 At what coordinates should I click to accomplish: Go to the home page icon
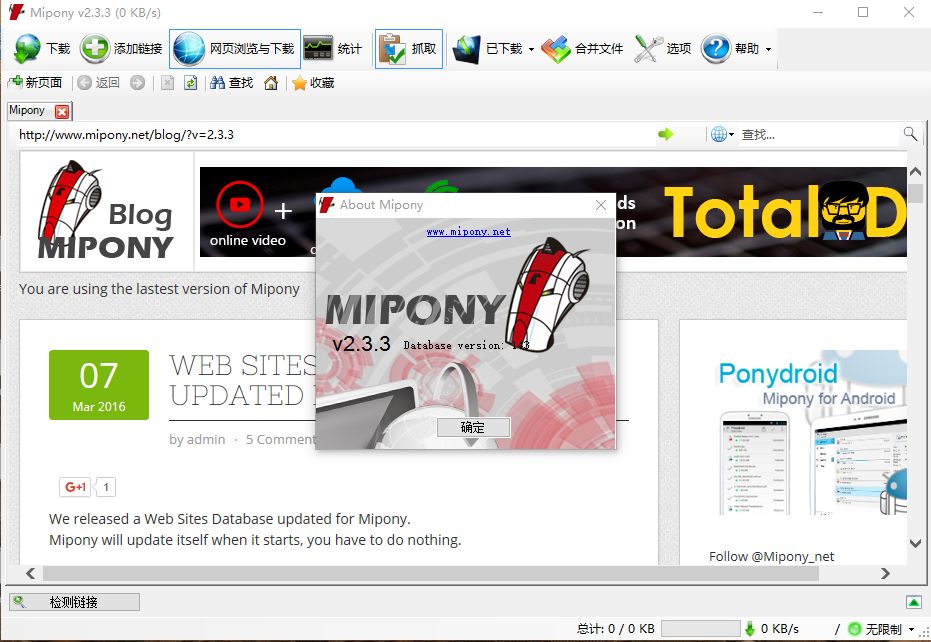tap(271, 83)
